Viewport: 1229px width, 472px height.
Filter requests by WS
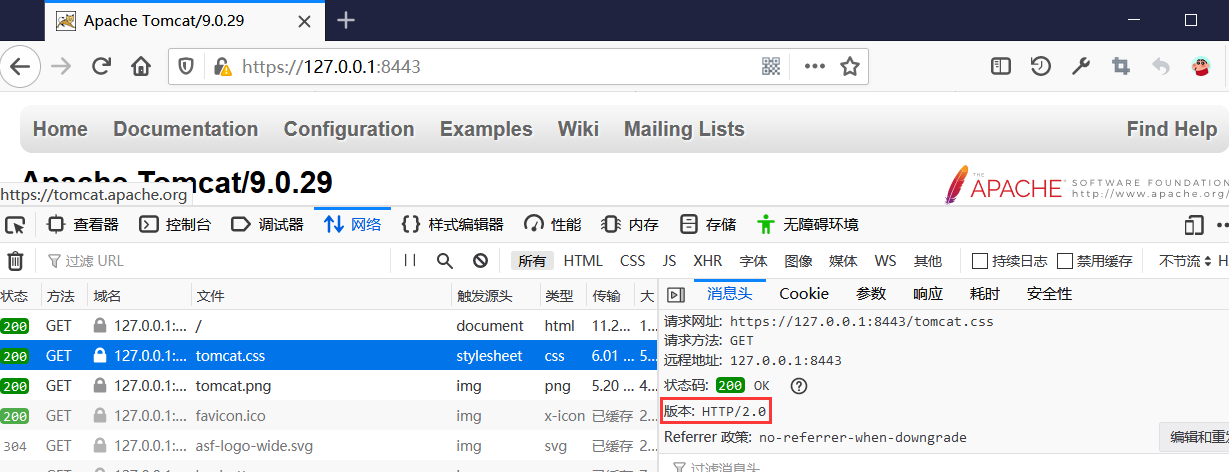(x=886, y=261)
